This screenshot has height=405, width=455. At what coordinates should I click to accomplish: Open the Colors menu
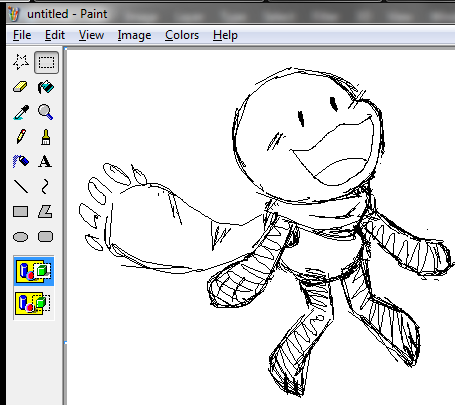click(x=182, y=35)
